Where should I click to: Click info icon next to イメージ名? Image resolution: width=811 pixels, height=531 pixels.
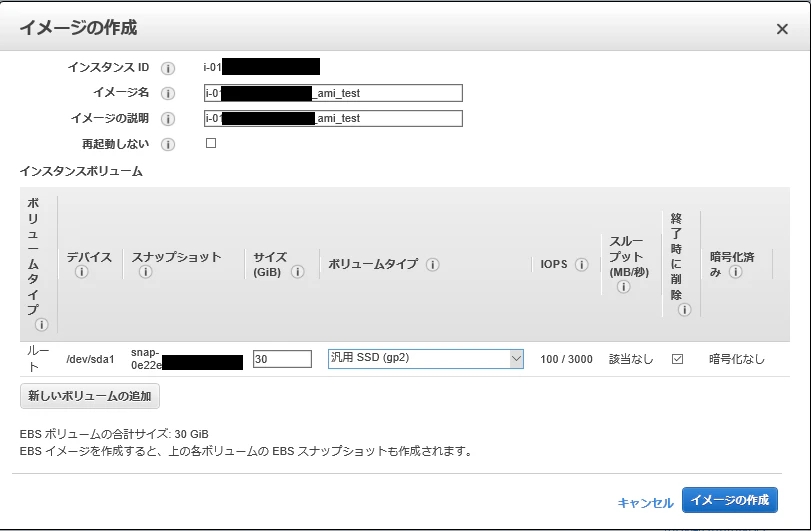(168, 93)
